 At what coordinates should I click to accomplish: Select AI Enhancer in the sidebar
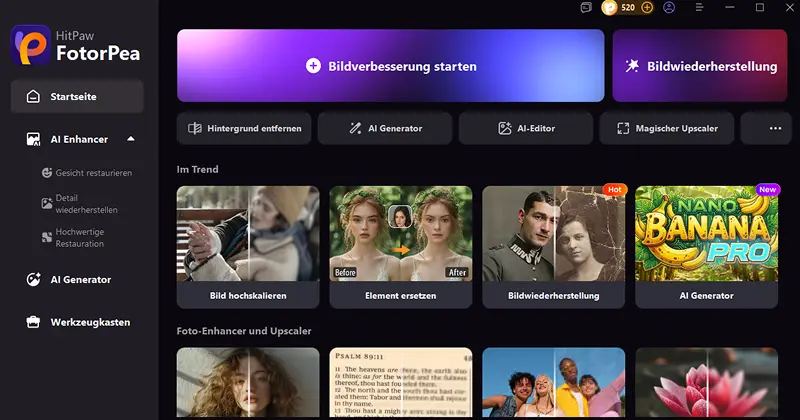click(x=79, y=139)
